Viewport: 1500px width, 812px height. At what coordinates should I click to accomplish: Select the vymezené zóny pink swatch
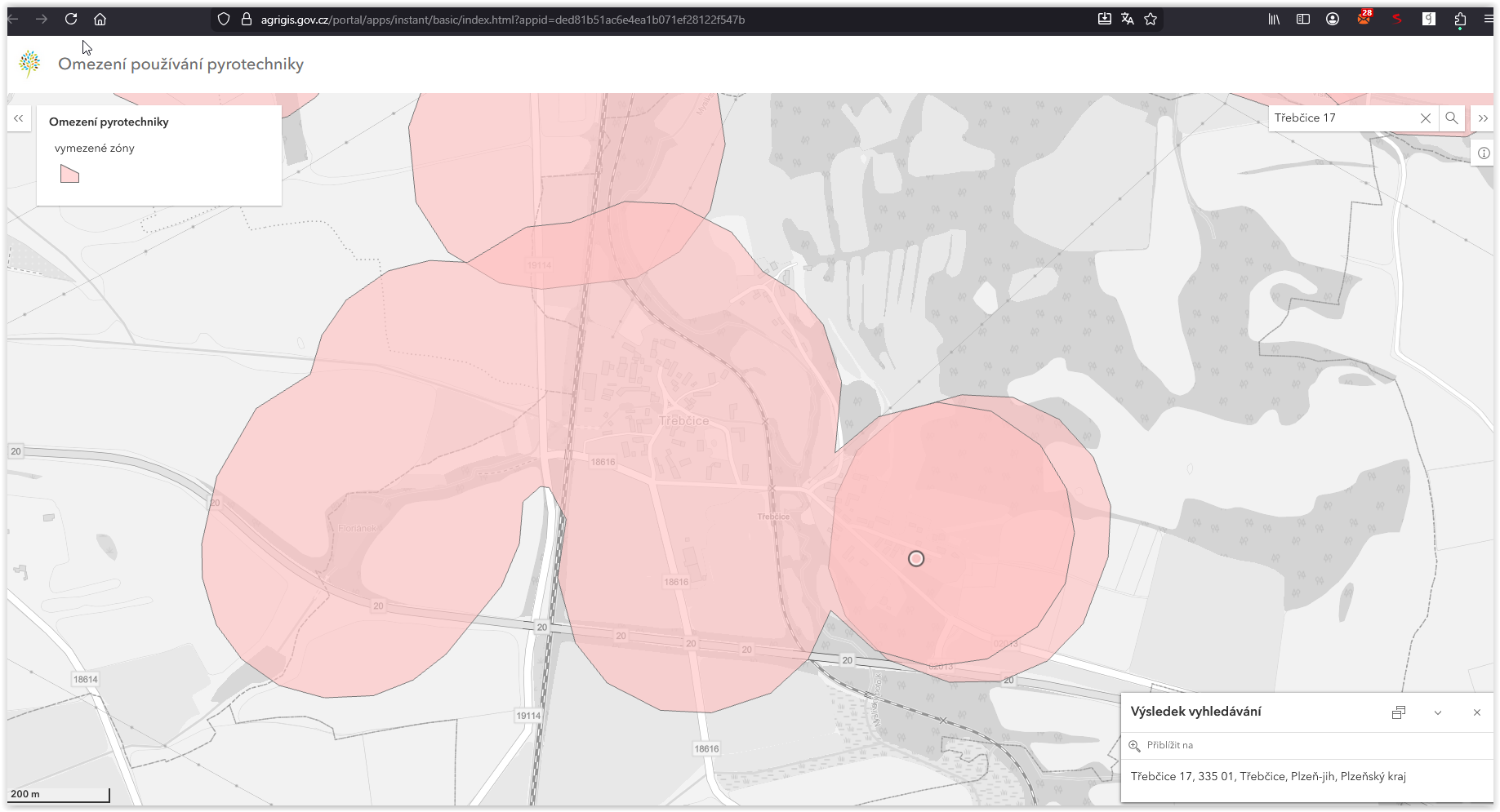(69, 174)
